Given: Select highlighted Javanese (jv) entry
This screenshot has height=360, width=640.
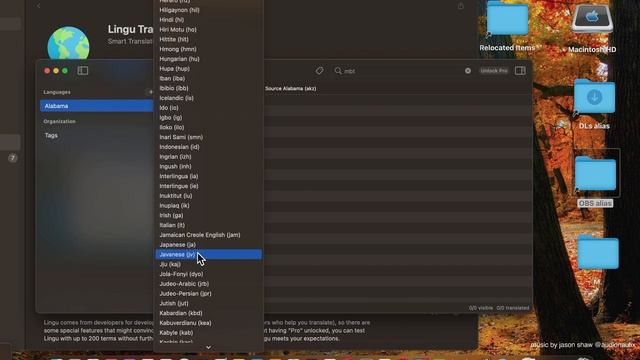Looking at the screenshot, I should [208, 254].
